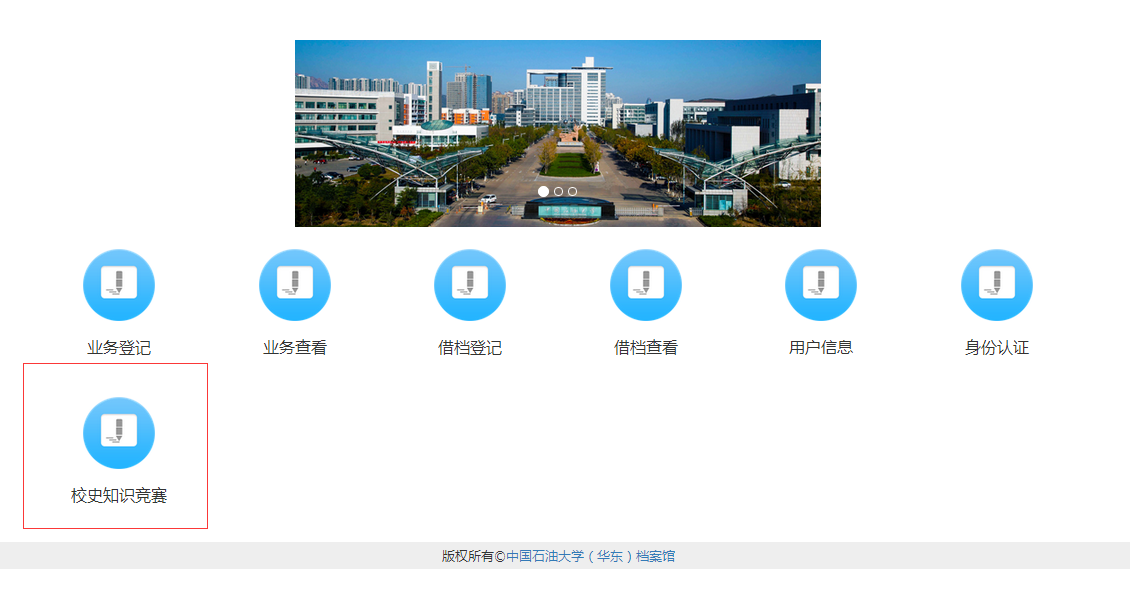Click the 业务登记 text label
This screenshot has width=1130, height=591.
(x=119, y=348)
